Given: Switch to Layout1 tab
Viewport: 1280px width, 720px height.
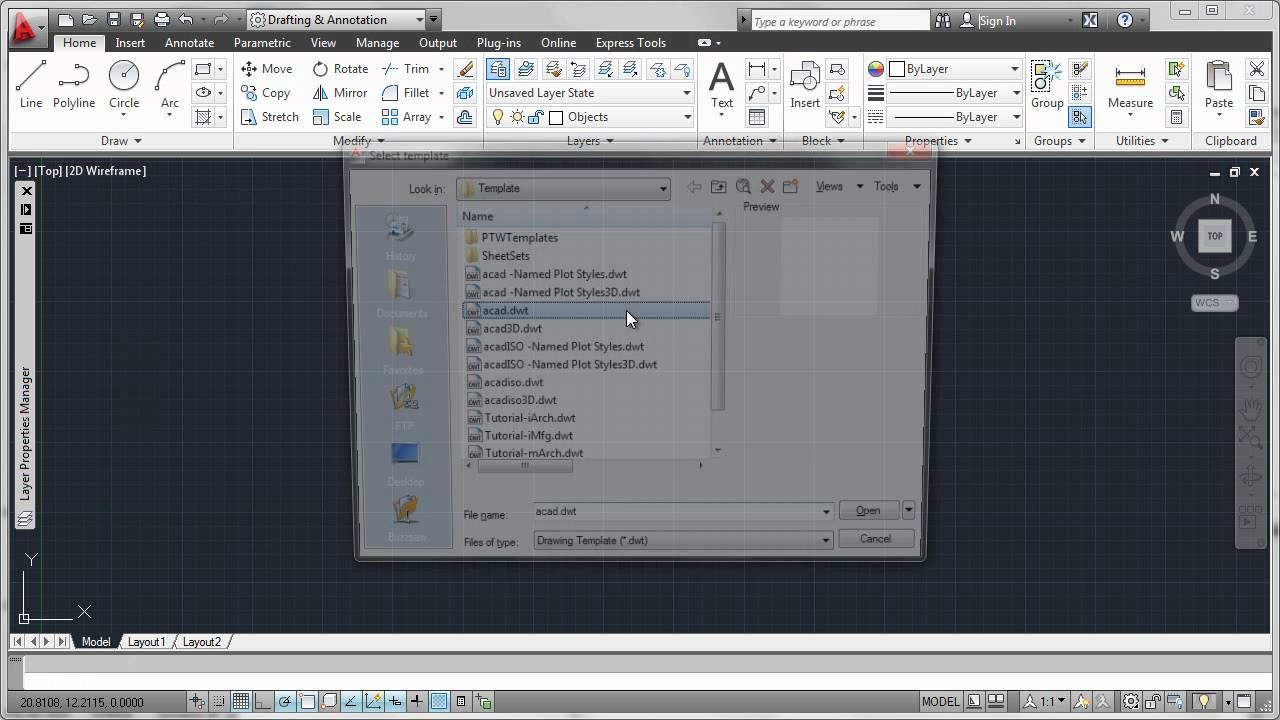Looking at the screenshot, I should [146, 642].
